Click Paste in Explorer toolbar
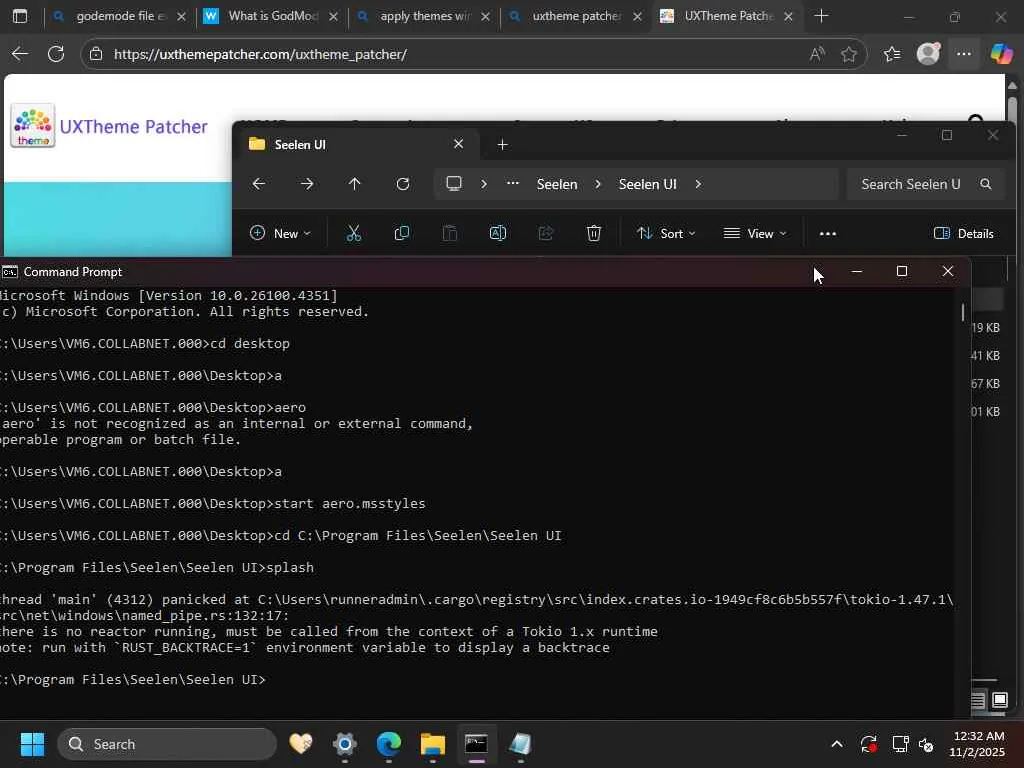 pos(450,233)
